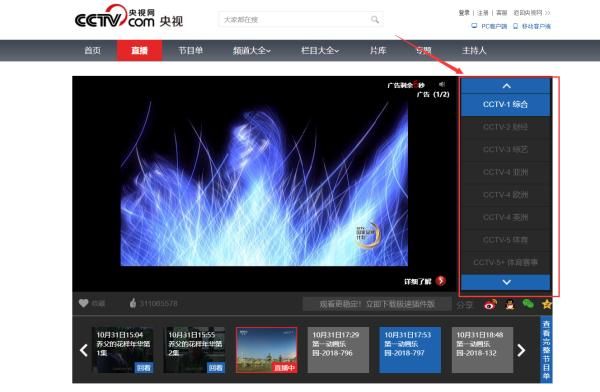Click the flame popularity icon

133,303
